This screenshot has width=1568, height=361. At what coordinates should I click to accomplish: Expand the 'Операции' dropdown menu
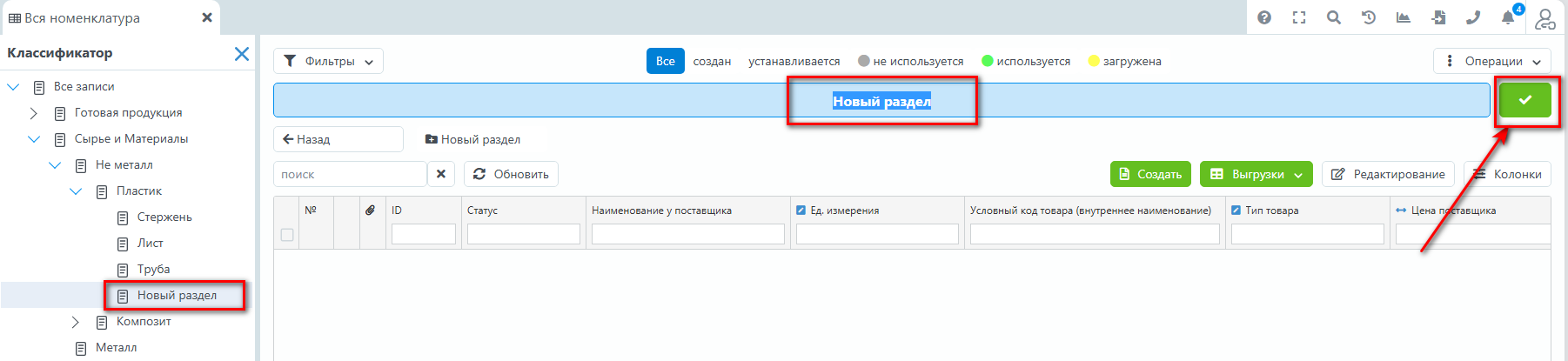pos(1492,61)
